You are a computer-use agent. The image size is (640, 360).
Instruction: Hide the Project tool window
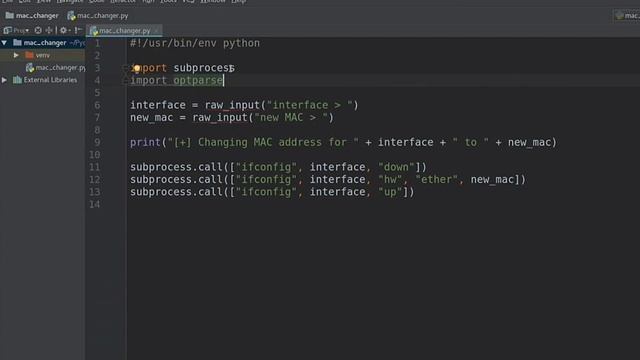click(x=78, y=30)
